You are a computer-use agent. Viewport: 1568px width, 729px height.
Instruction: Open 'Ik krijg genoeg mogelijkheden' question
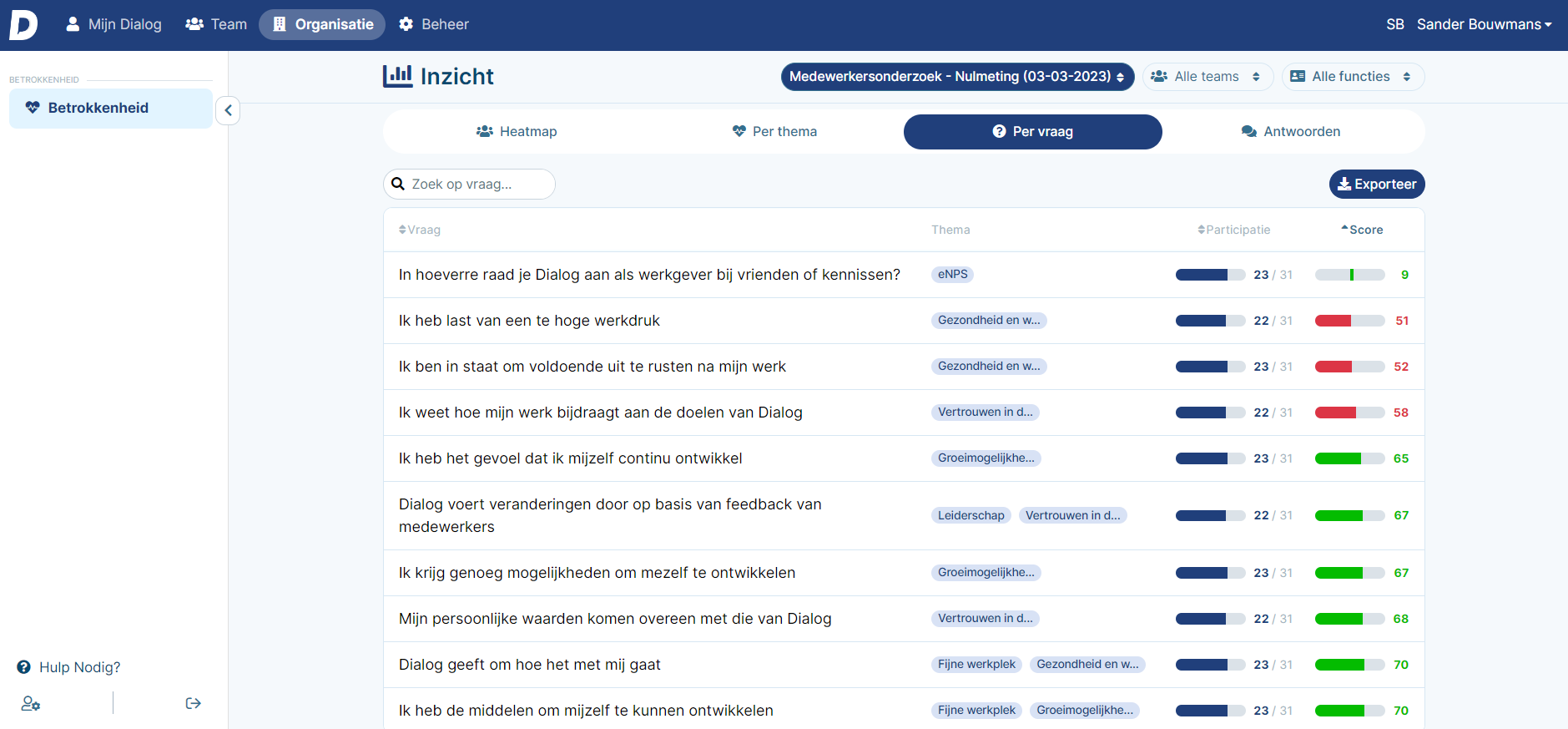click(x=597, y=573)
